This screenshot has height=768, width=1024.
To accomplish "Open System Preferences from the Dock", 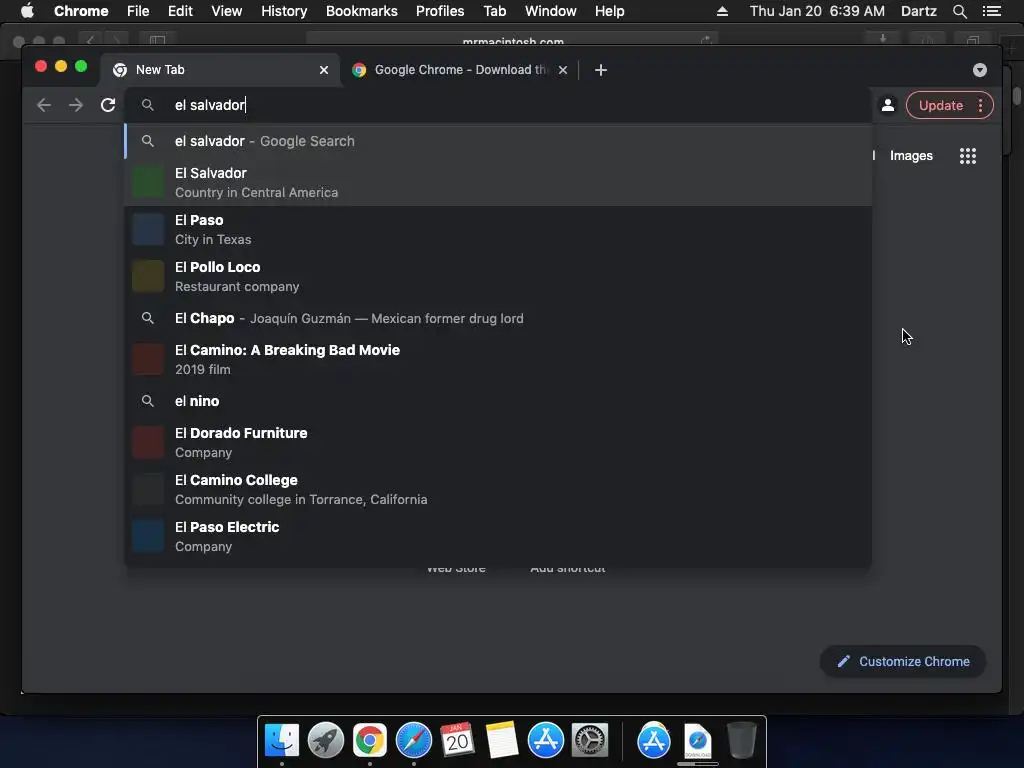I will point(590,740).
